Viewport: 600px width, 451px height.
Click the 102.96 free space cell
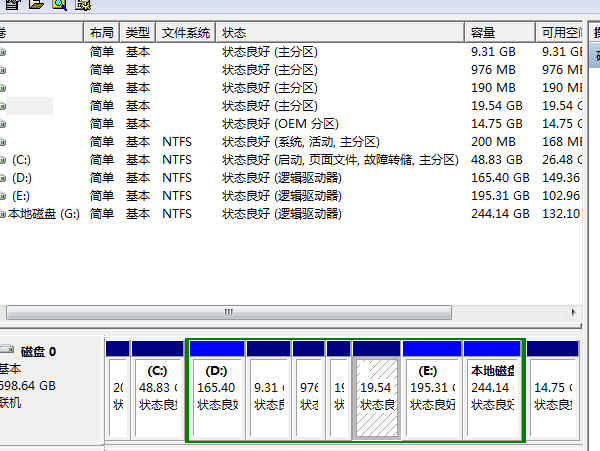pos(561,195)
